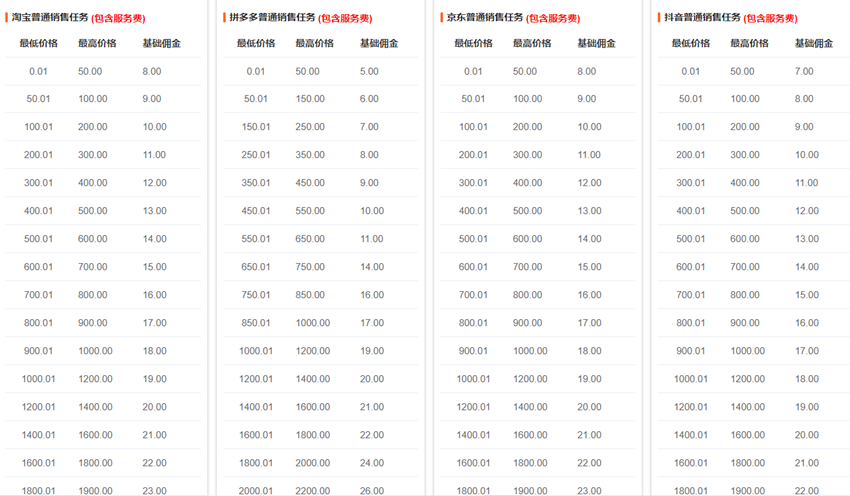
Task: Click 14.00 commission in the 京东 table
Action: [589, 239]
